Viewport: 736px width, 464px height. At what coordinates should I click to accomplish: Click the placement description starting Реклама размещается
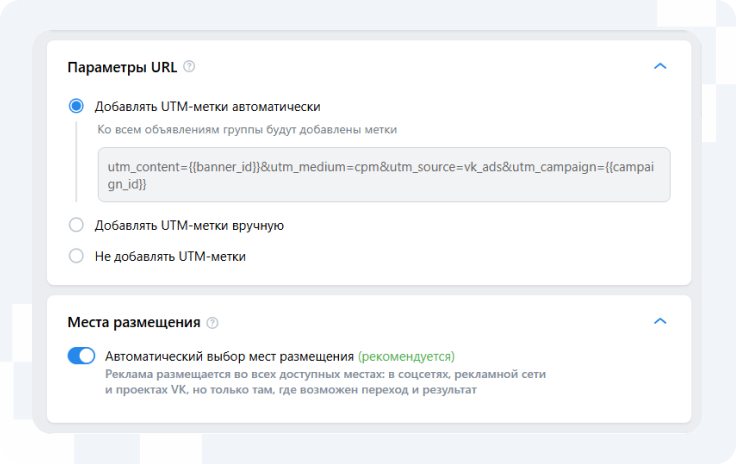click(325, 373)
